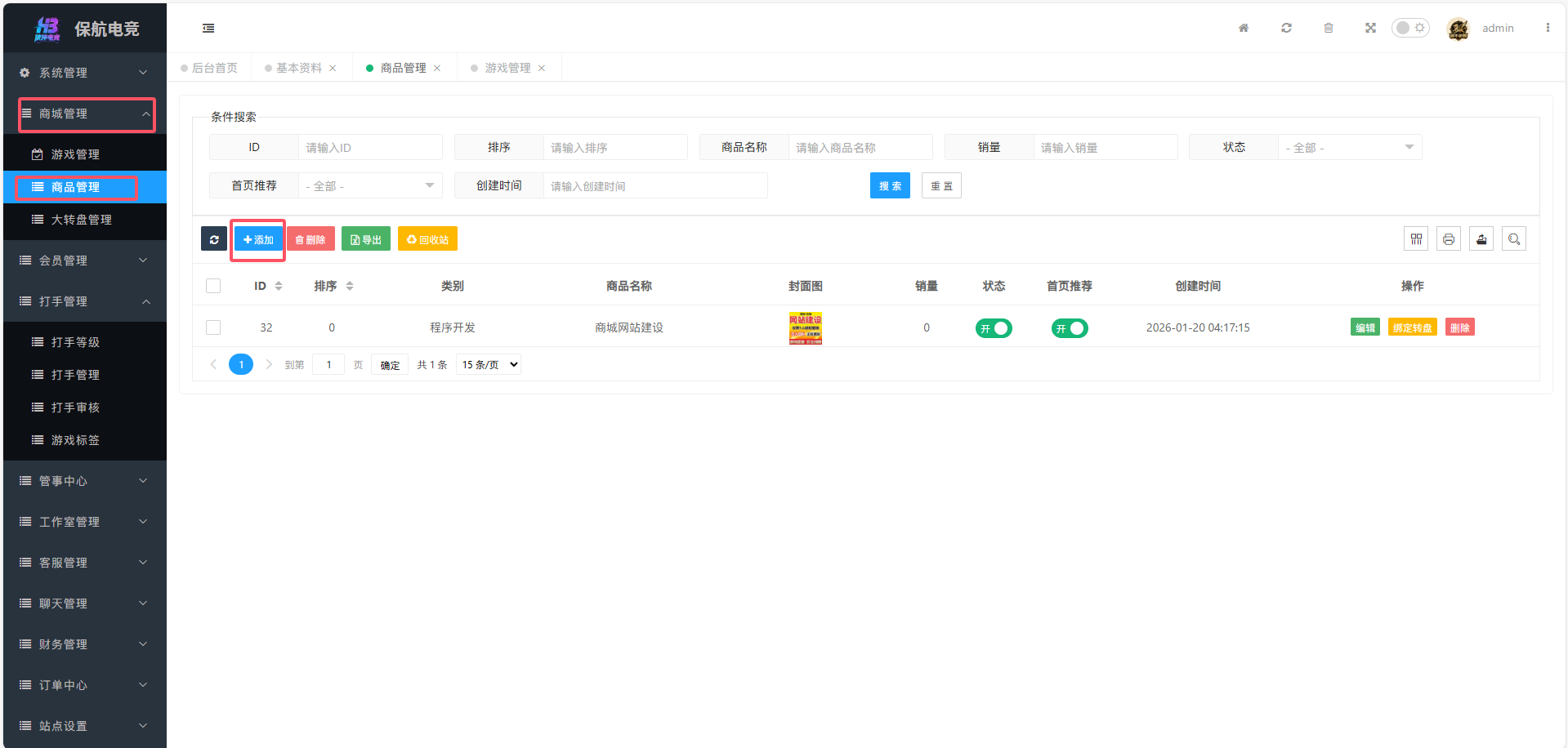The width and height of the screenshot is (1568, 748).
Task: Click the 商品名称 input field
Action: click(860, 148)
